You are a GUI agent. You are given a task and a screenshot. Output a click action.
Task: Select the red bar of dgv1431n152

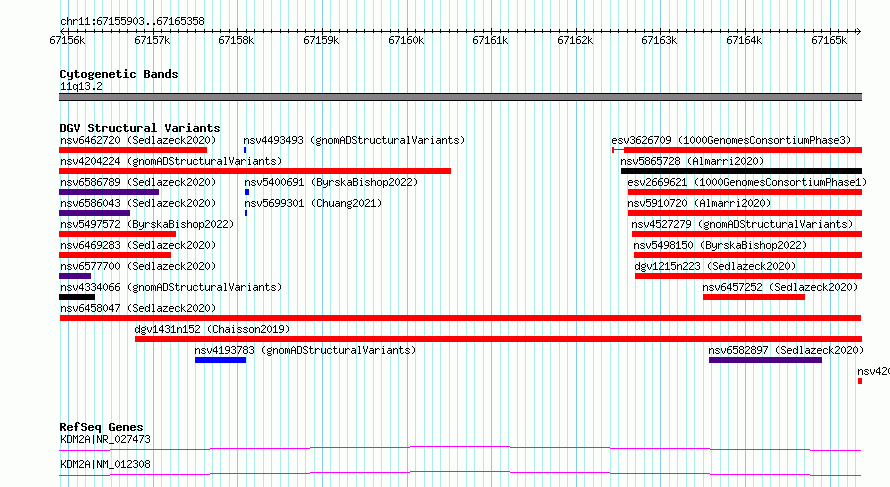pos(498,339)
